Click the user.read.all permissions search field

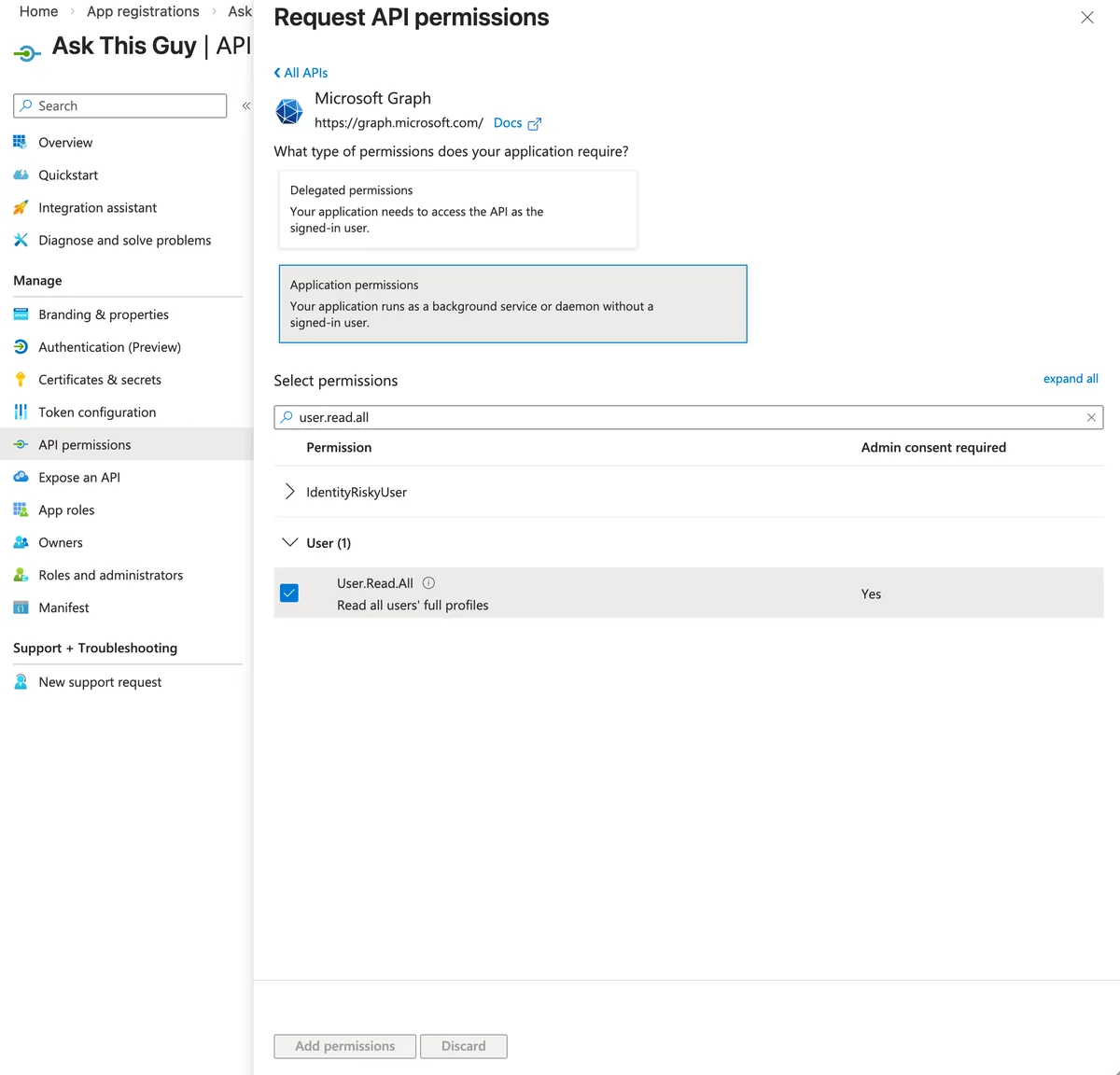[689, 417]
